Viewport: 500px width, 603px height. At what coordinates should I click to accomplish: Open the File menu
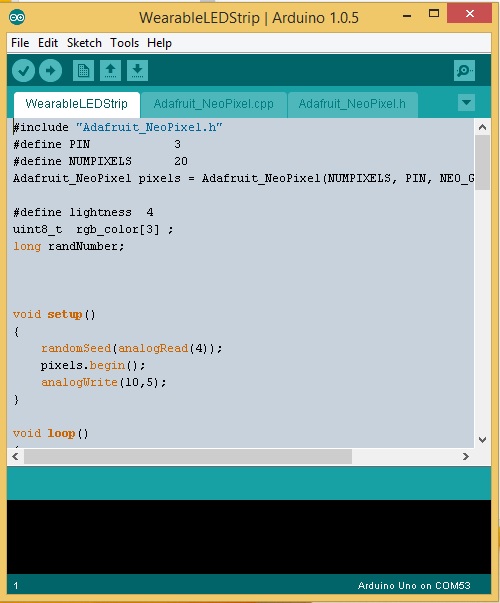coord(20,43)
